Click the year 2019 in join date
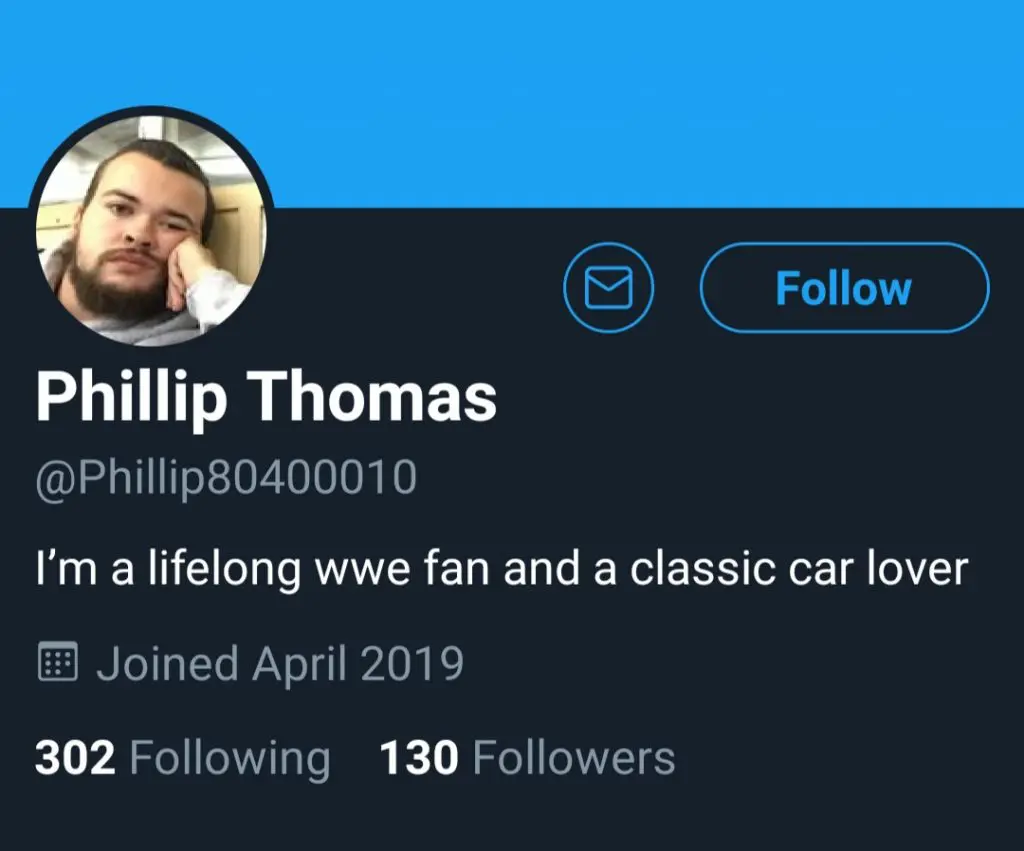 click(x=412, y=663)
